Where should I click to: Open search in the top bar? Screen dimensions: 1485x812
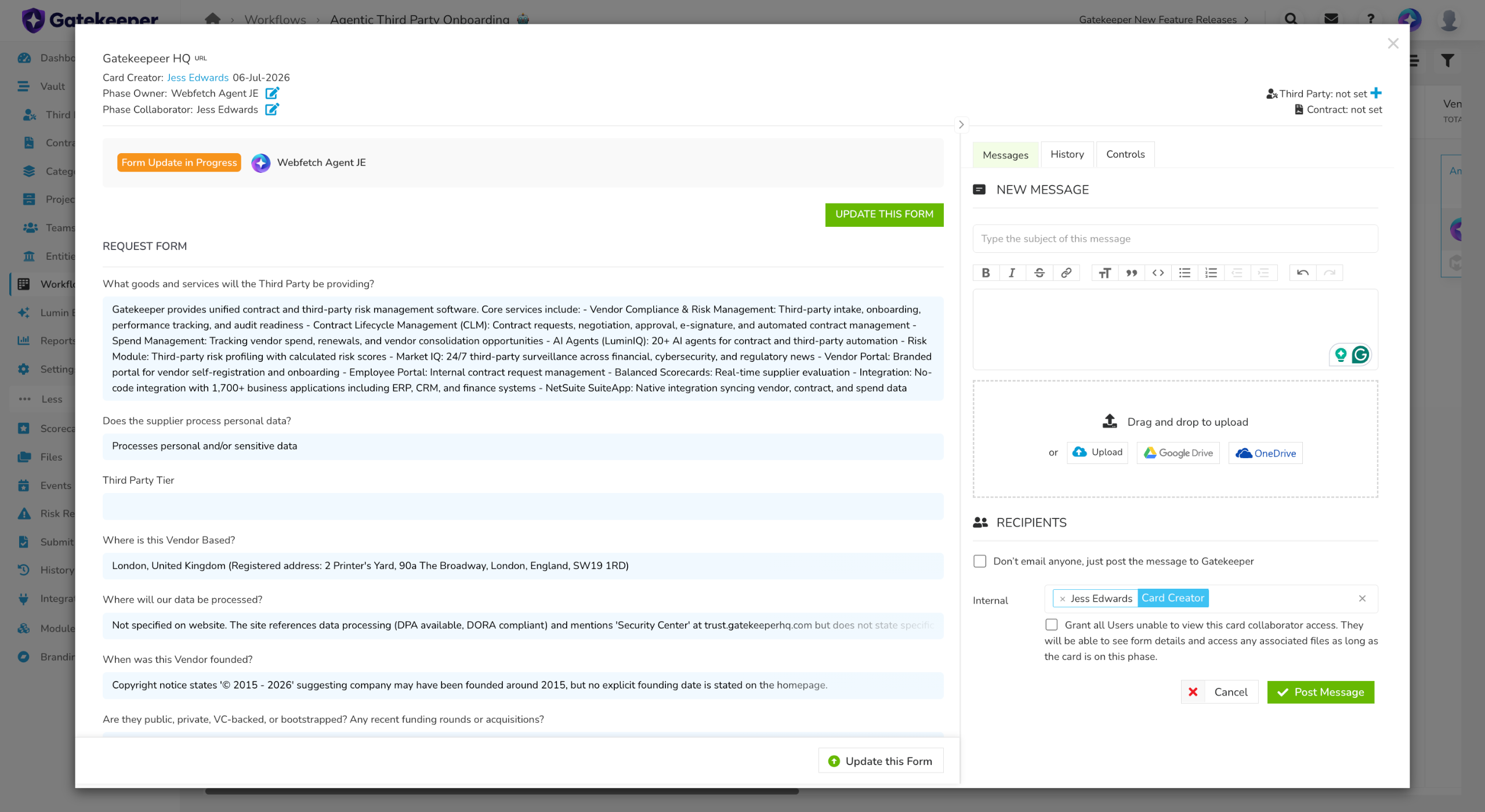coord(1291,19)
